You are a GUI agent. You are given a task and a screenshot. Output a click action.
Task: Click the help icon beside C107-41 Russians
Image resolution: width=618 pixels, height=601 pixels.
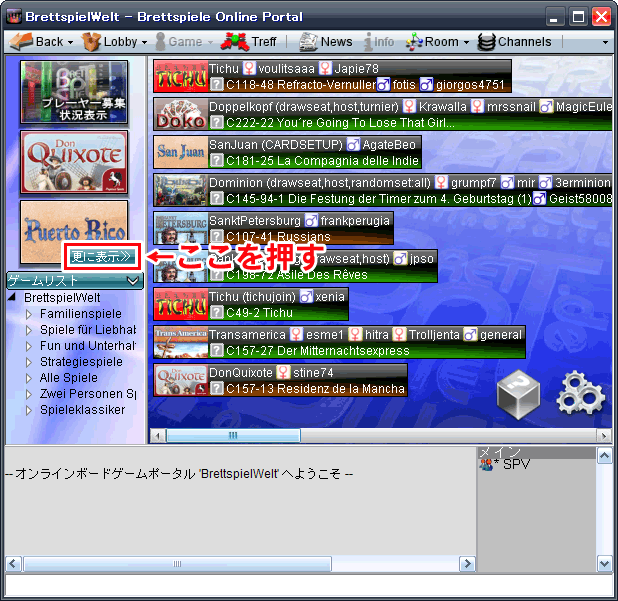[x=216, y=236]
